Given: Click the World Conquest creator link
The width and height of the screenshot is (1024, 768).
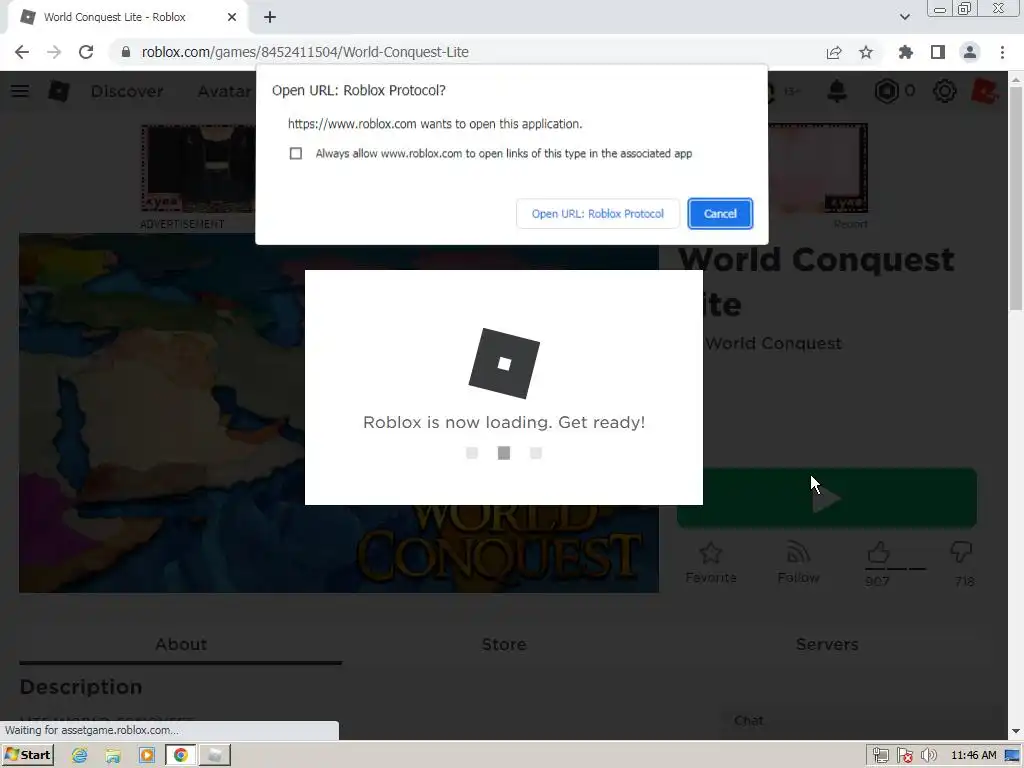Looking at the screenshot, I should (773, 344).
